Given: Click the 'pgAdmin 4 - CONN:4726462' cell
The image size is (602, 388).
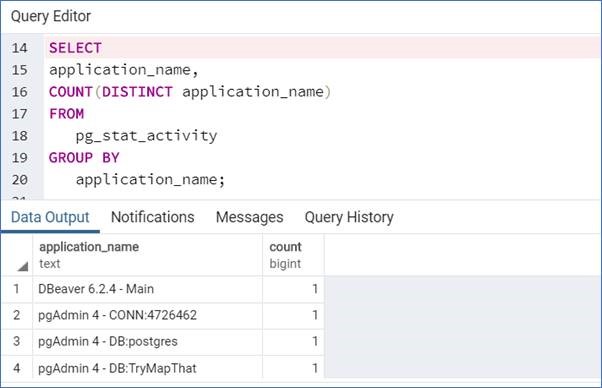Looking at the screenshot, I should pyautogui.click(x=147, y=315).
